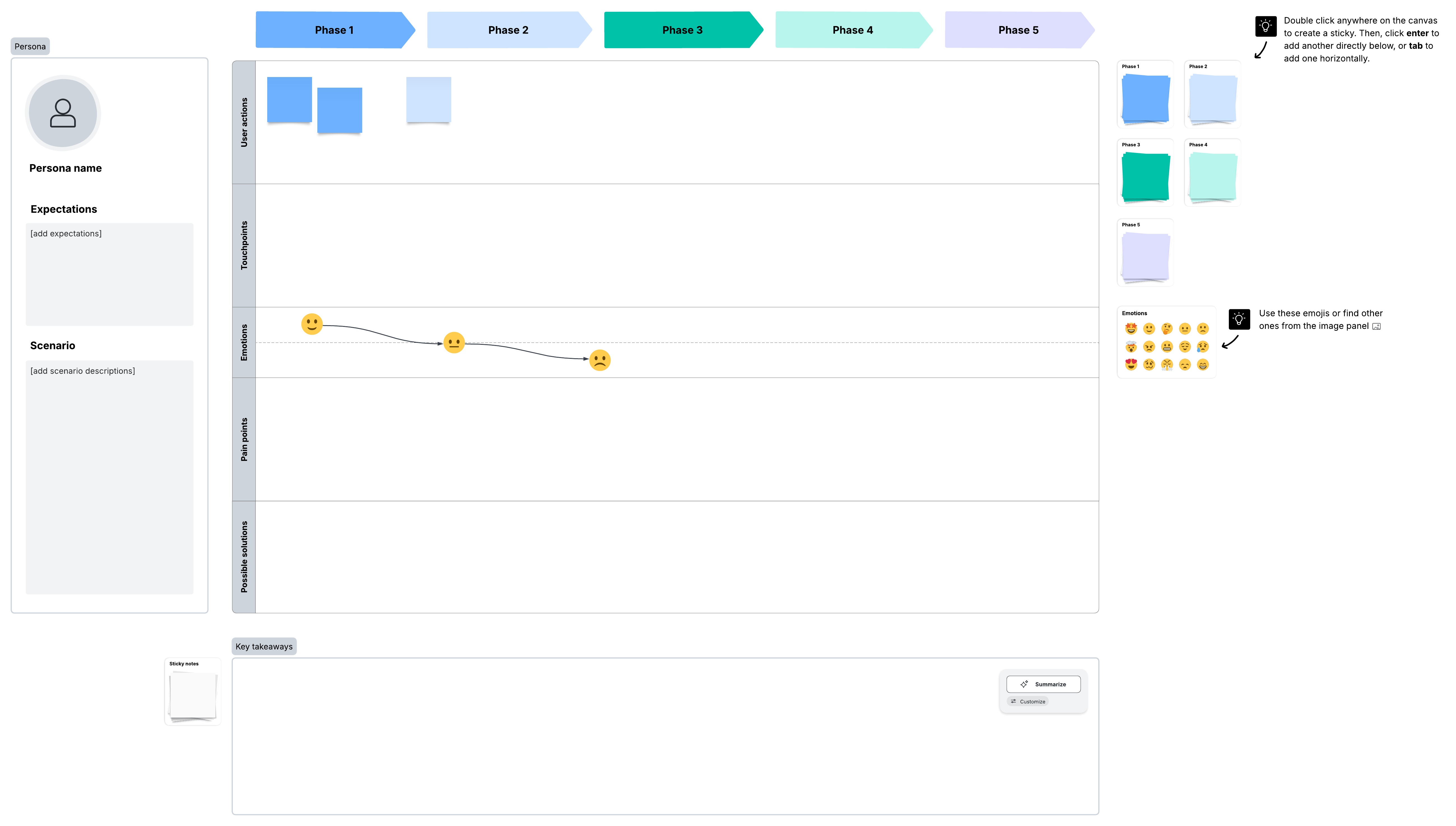Click the sliders icon on the Customize control
Screen dimensions: 1456x826
coord(1014,701)
